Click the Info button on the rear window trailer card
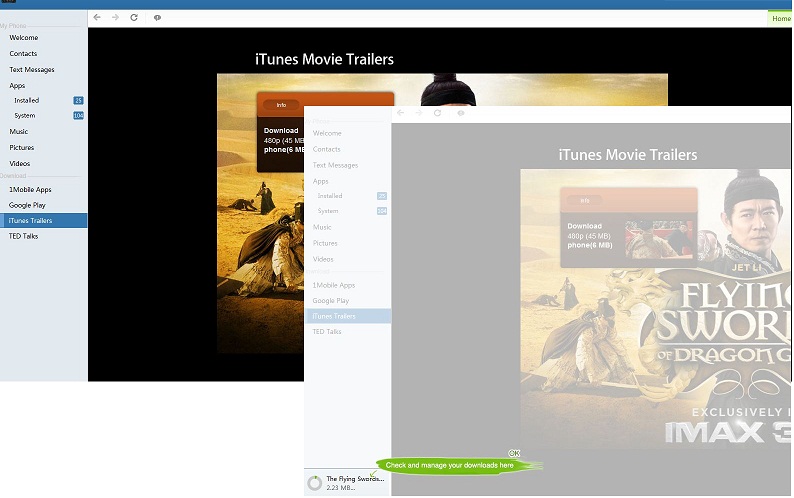The height and width of the screenshot is (498, 794). pos(281,105)
